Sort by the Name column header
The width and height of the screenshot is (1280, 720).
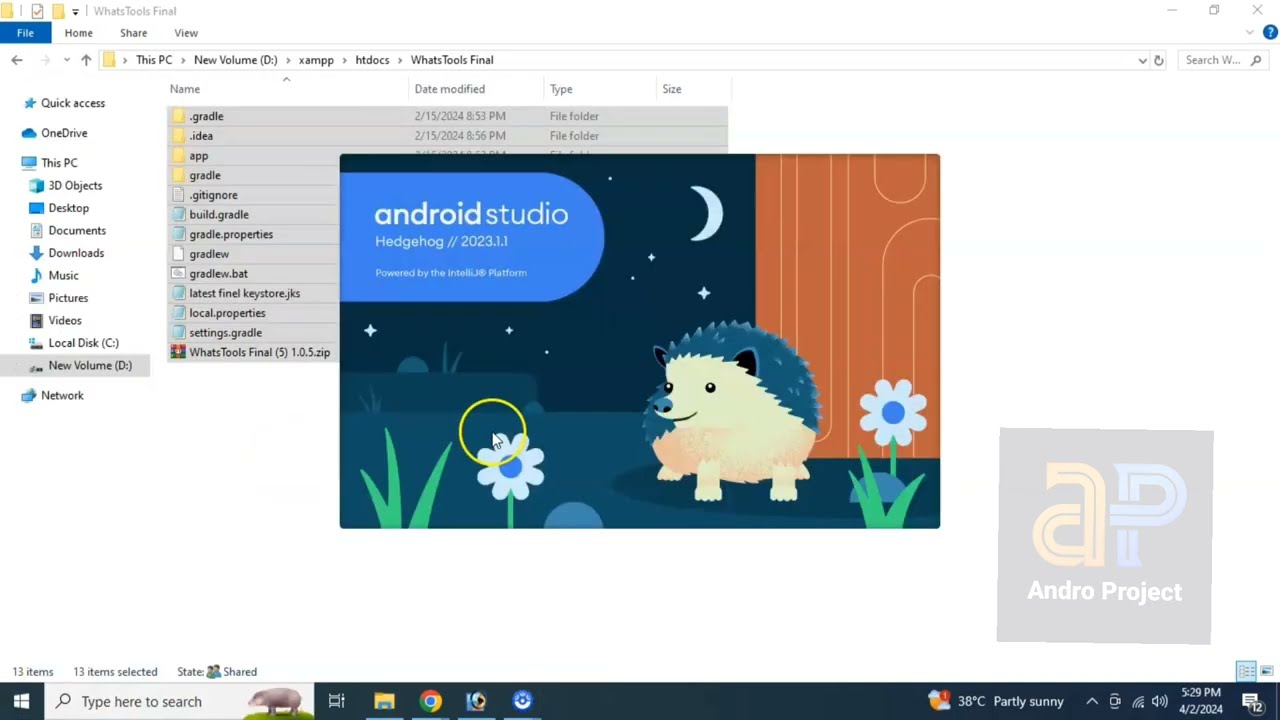288,89
